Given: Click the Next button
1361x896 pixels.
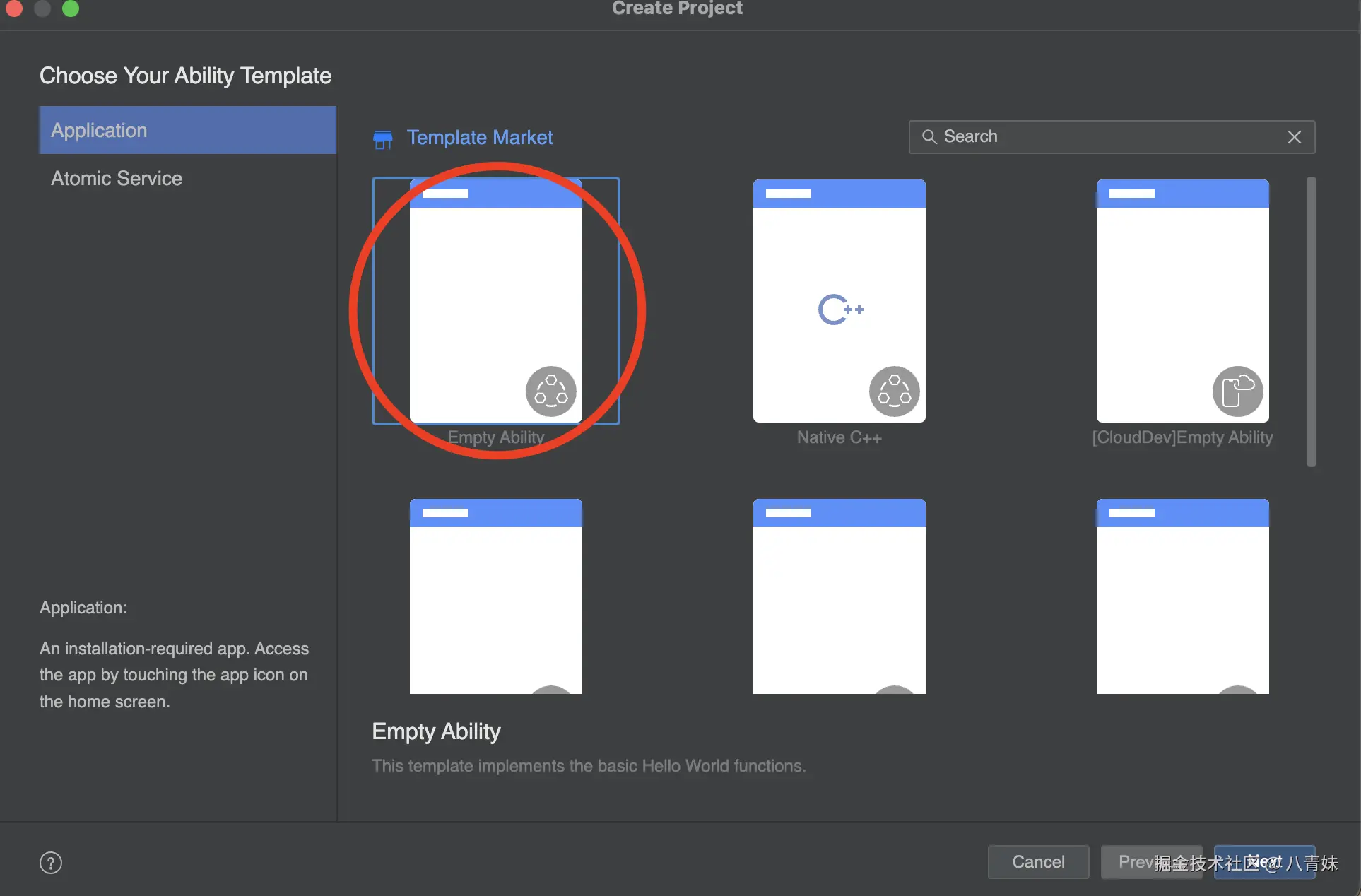Looking at the screenshot, I should 1264,861.
